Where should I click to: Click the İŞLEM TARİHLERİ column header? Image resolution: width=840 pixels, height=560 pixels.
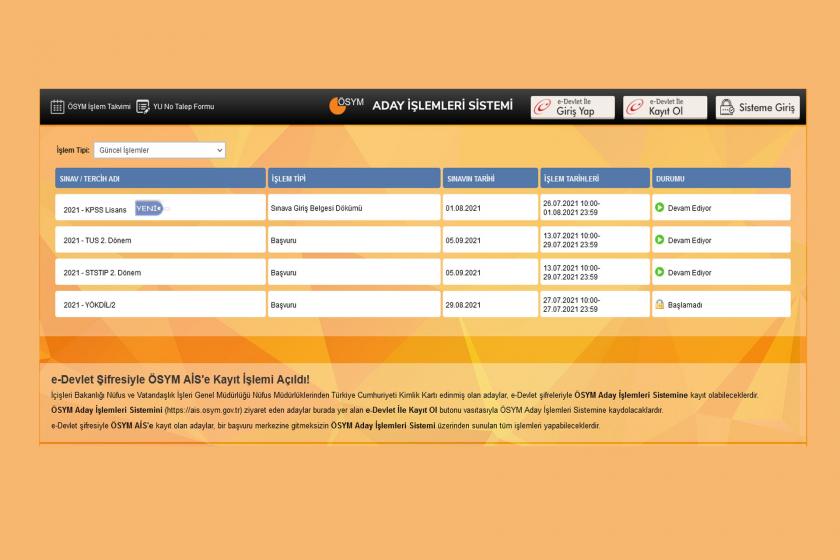coord(595,178)
